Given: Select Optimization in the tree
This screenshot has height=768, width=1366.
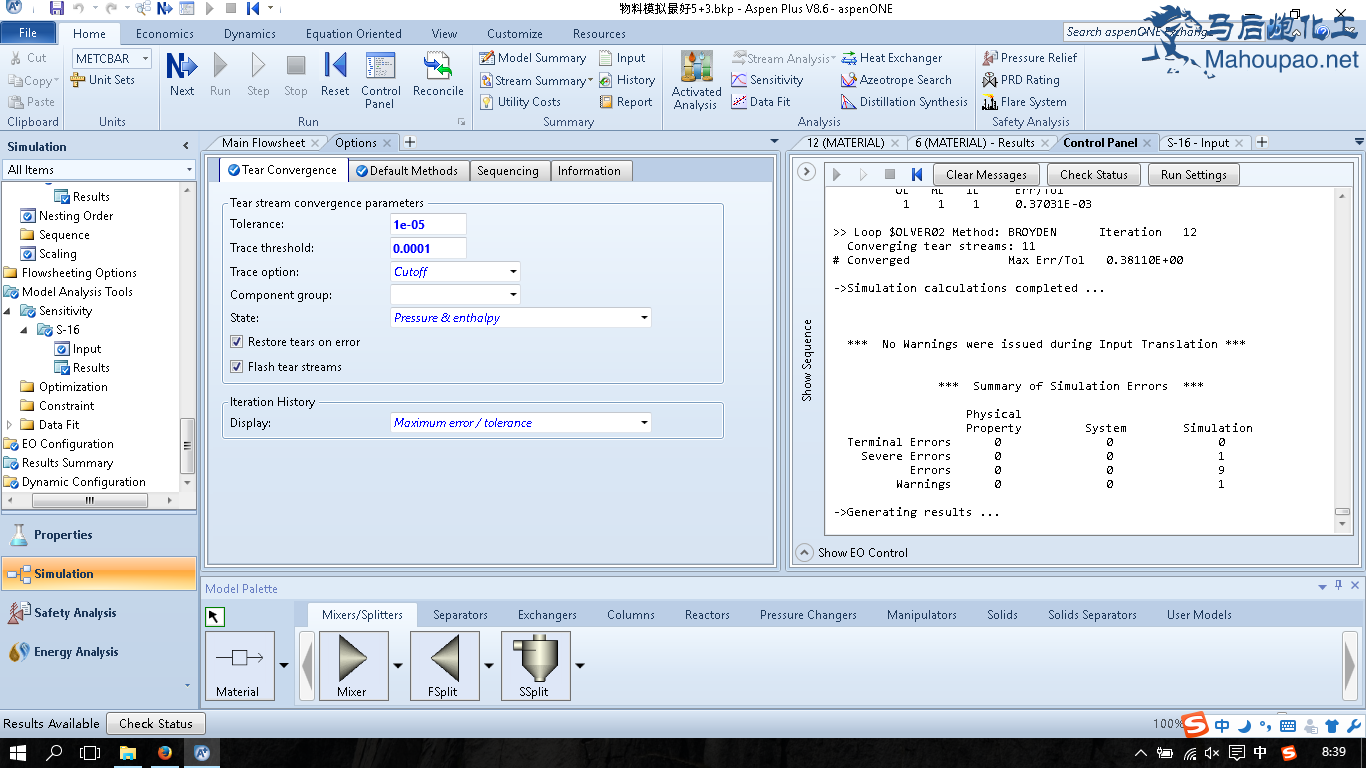Looking at the screenshot, I should [x=73, y=387].
